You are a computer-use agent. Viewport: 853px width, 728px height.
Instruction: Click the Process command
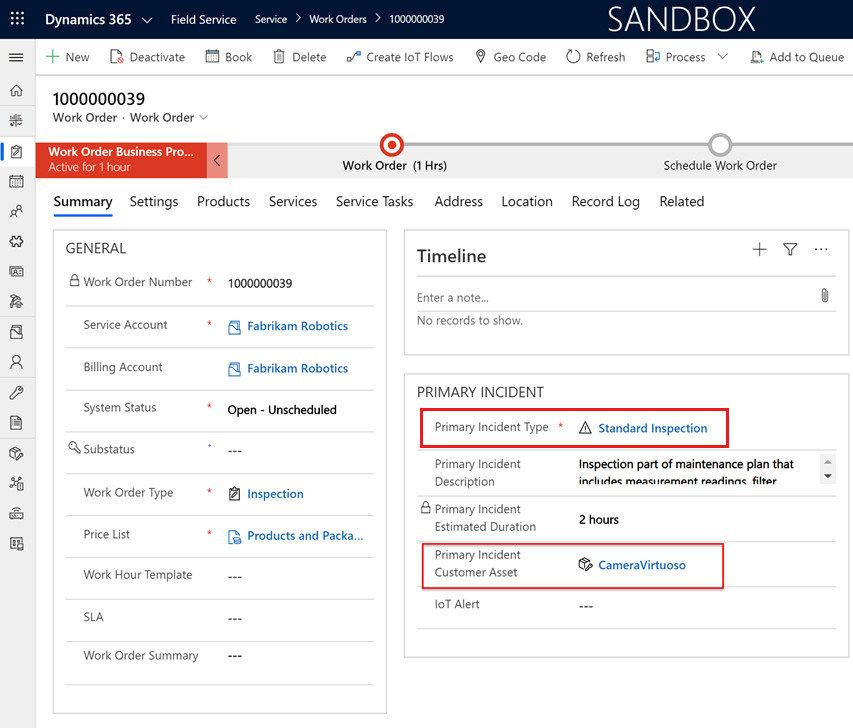pyautogui.click(x=676, y=57)
